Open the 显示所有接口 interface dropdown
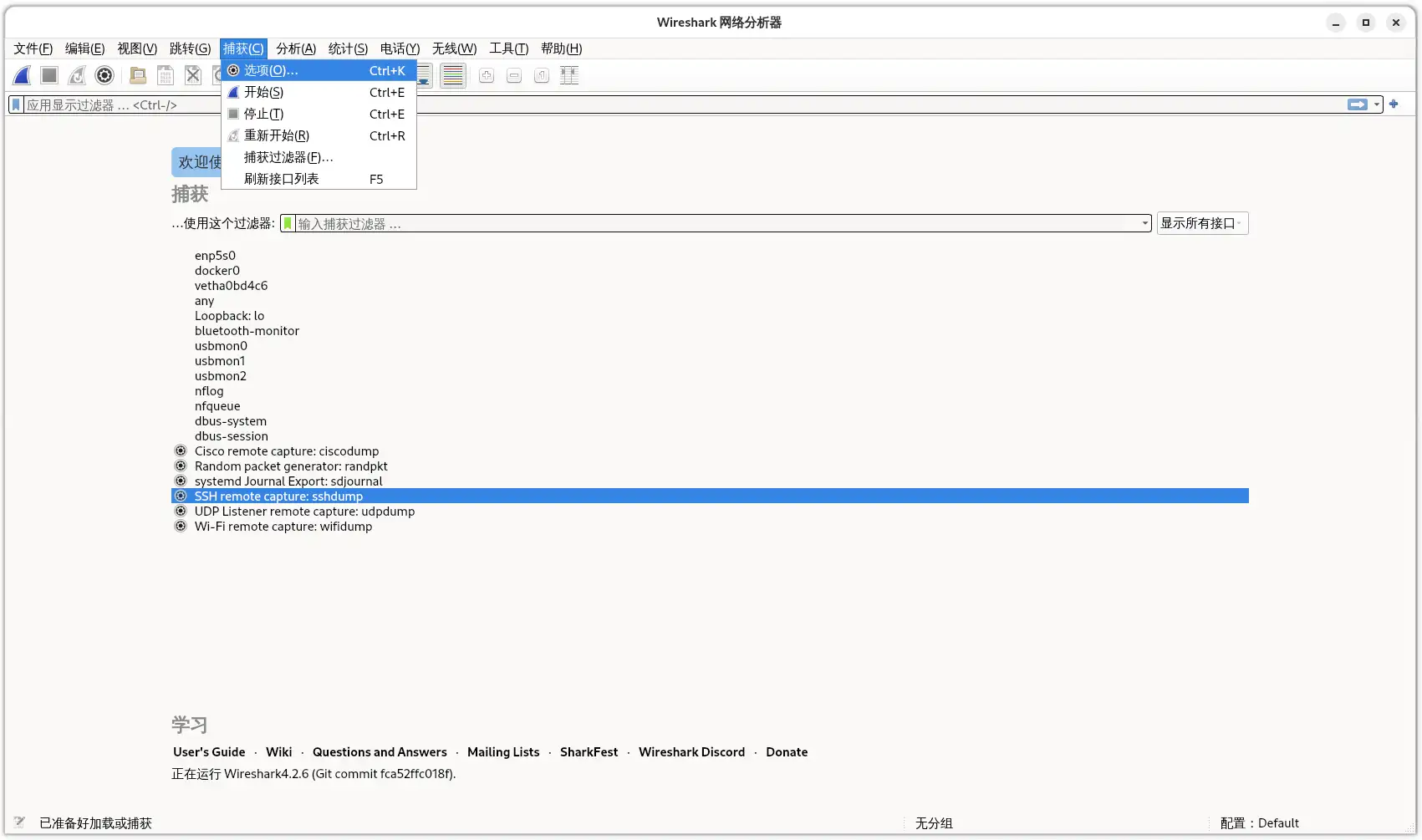 1202,223
